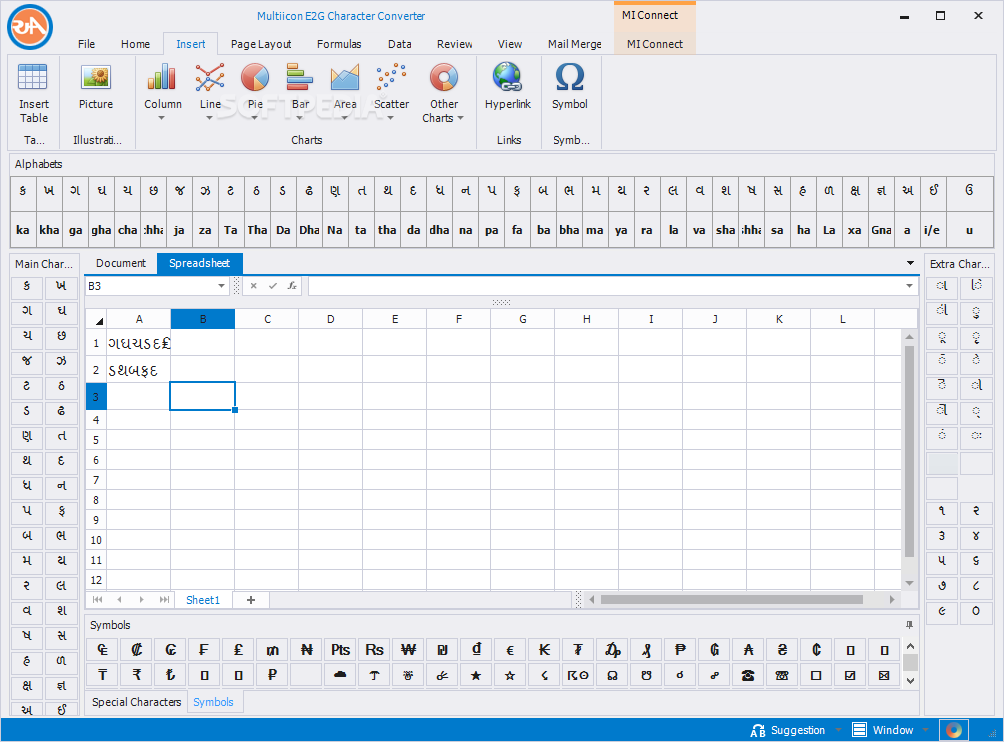Select the Sheet1 sheet tab
Viewport: 1004px width, 742px height.
203,600
